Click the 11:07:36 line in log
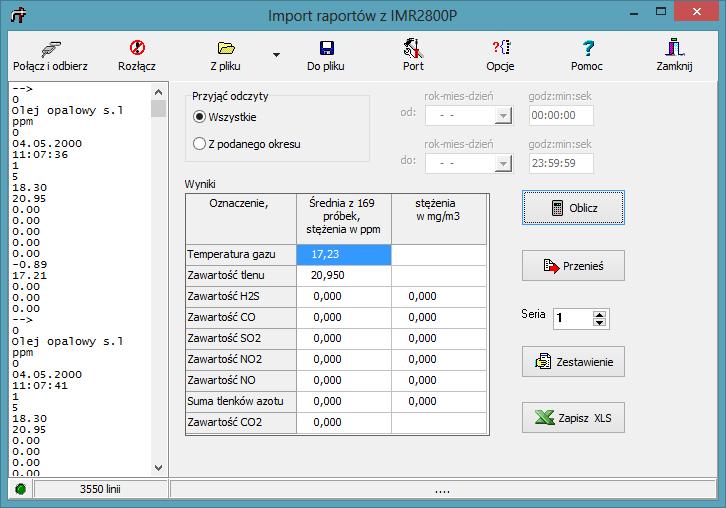The height and width of the screenshot is (508, 726). point(40,155)
